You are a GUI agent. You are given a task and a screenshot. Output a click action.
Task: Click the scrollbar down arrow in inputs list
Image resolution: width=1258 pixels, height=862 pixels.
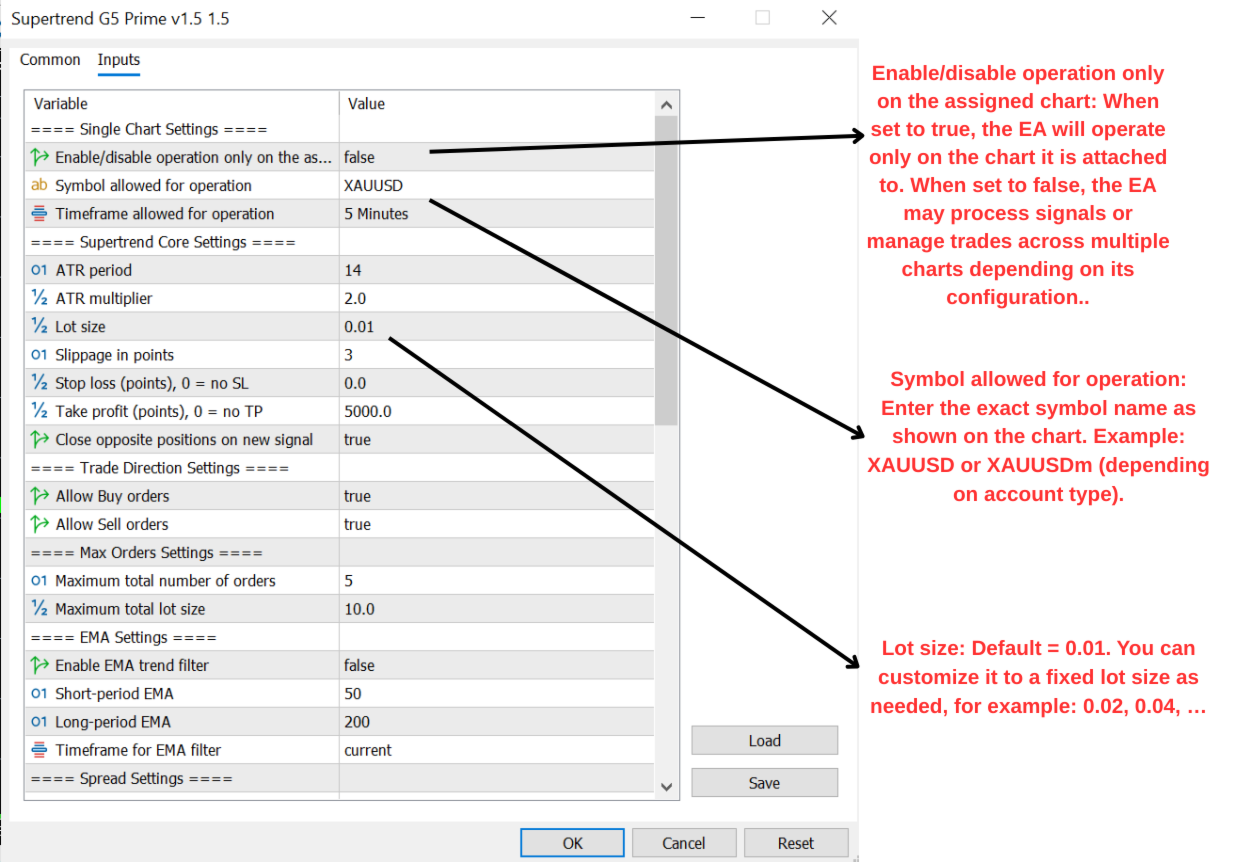[667, 787]
